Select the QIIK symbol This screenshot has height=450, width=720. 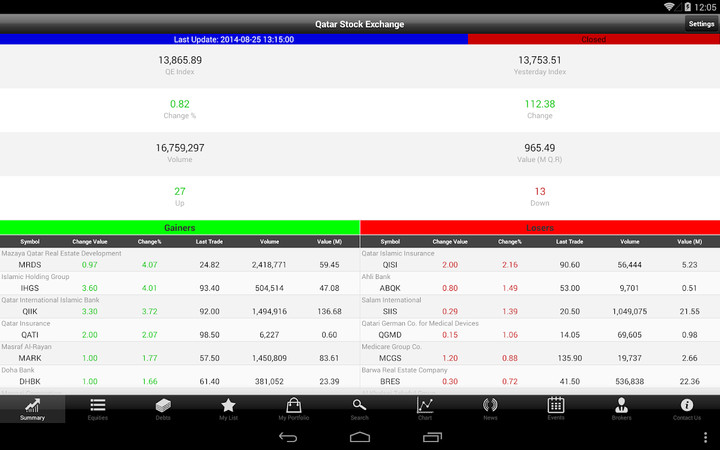[30, 311]
